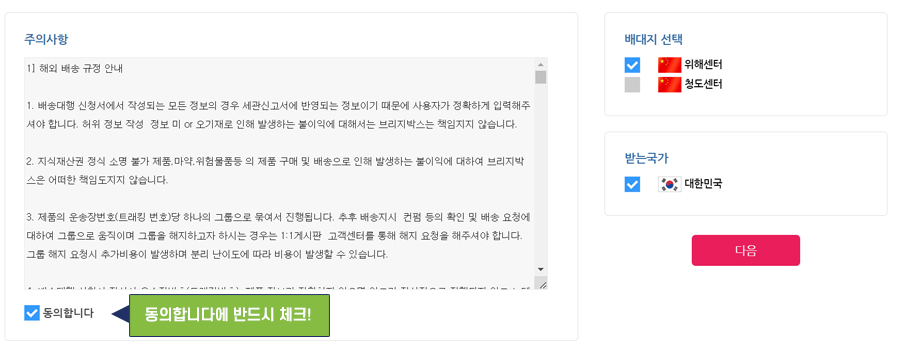Click the 받는국가 heading

coord(646,158)
